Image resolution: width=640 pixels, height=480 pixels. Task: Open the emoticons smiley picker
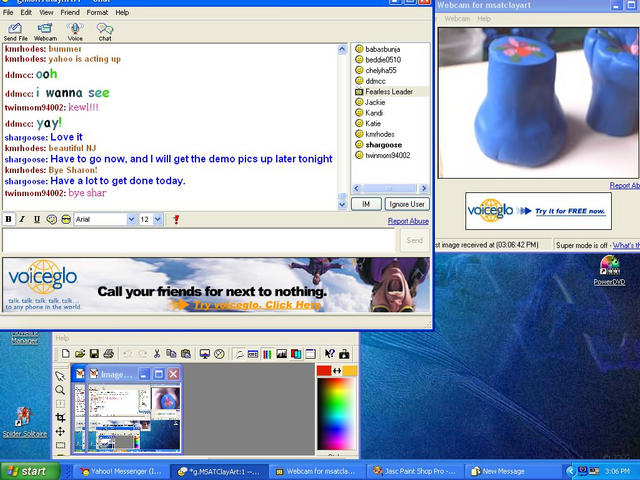pos(51,219)
